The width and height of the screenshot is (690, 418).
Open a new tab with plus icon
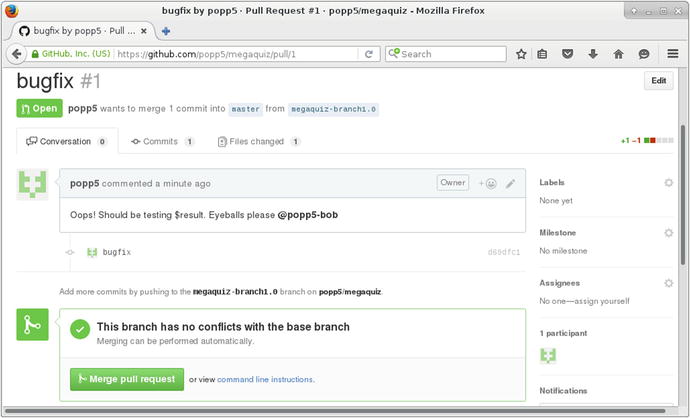click(x=166, y=31)
